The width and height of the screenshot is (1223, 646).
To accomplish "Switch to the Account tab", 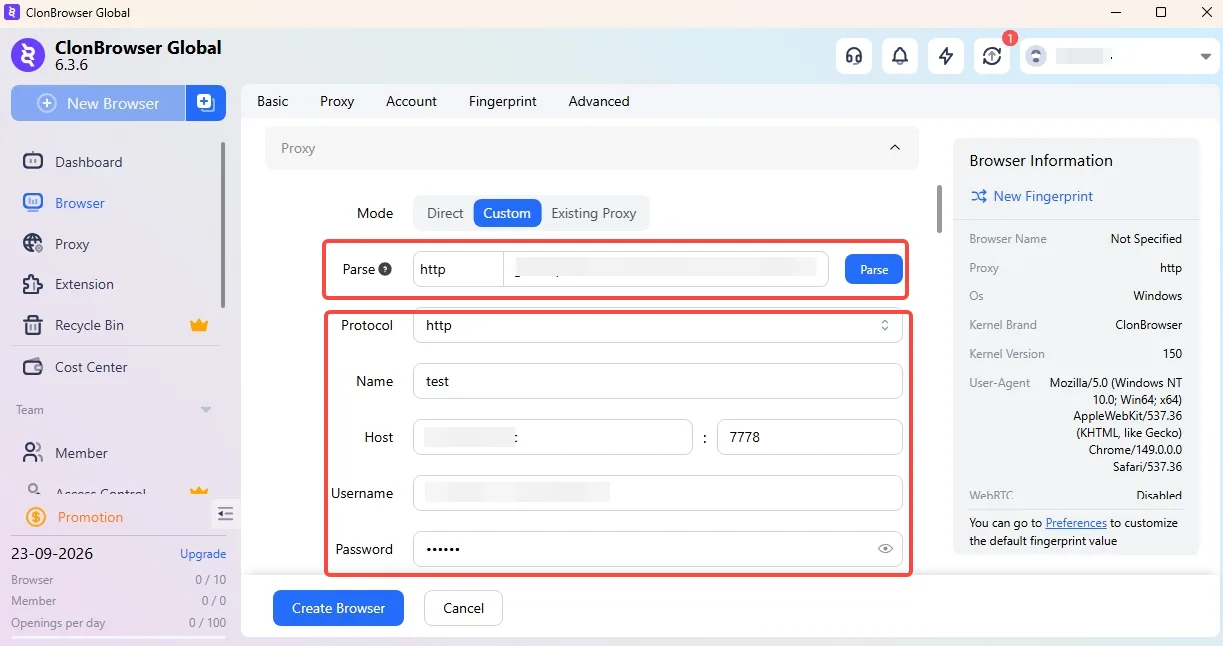I will click(411, 101).
